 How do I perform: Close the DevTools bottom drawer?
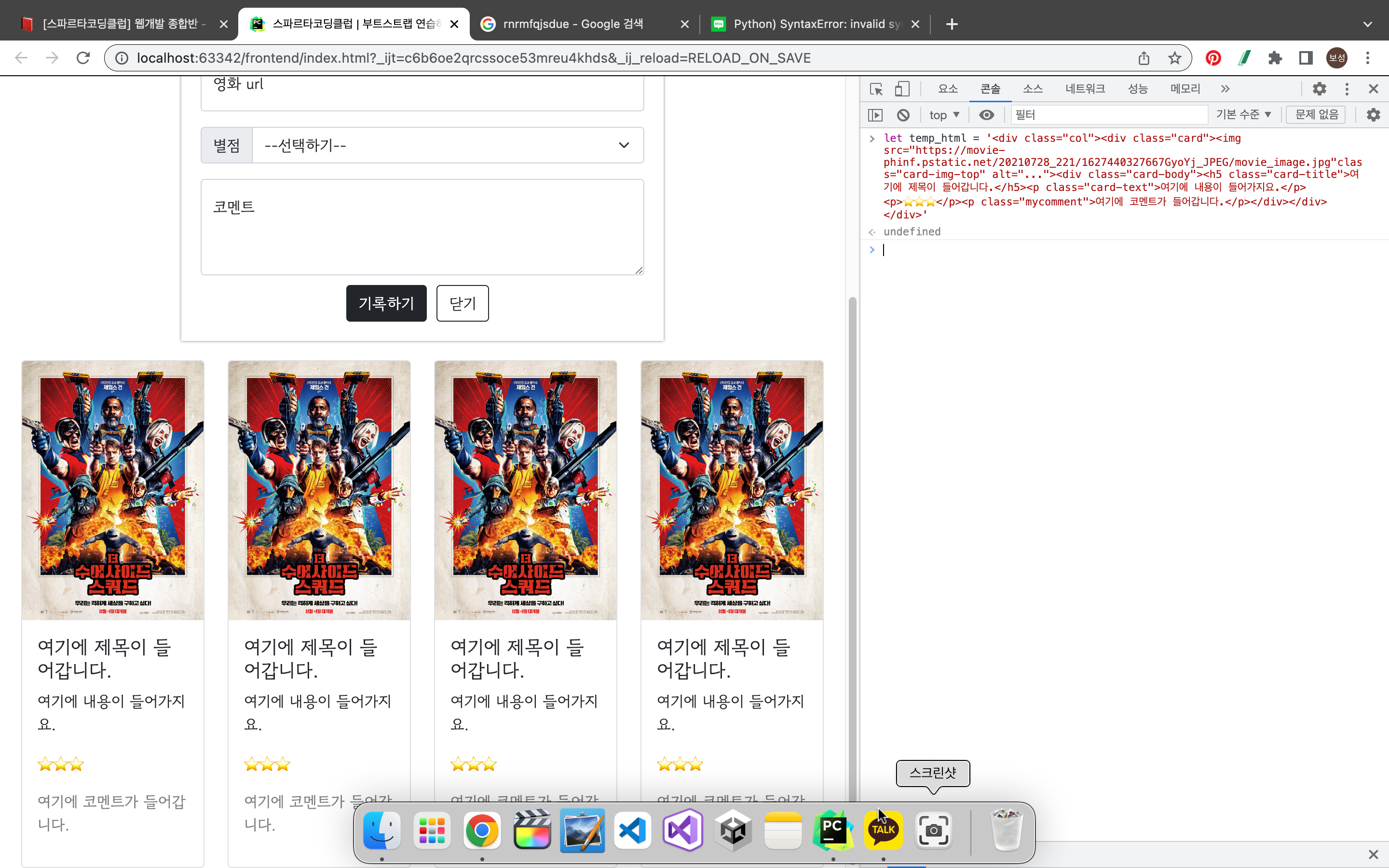click(1374, 854)
